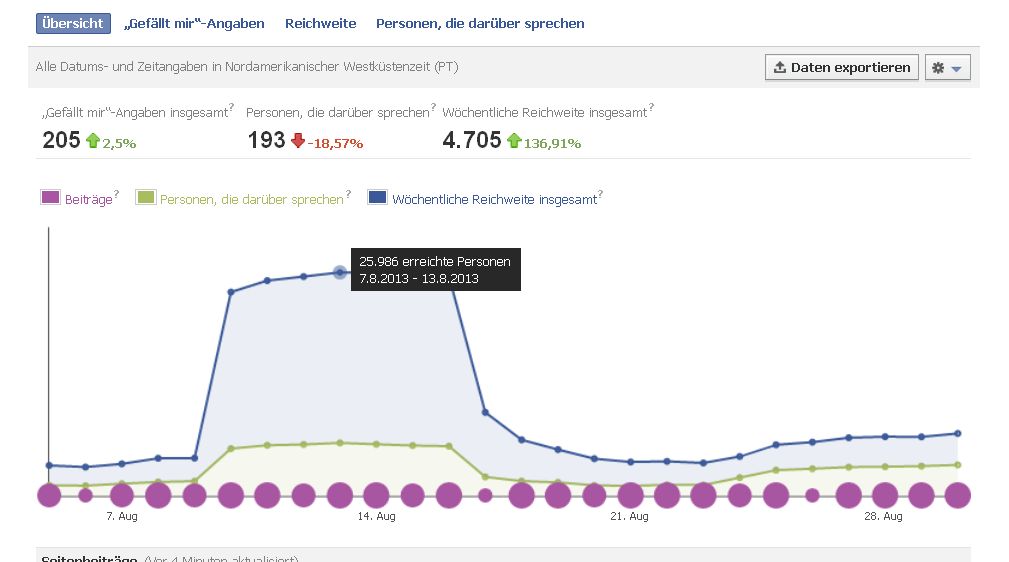1009x562 pixels.
Task: Click the gear settings icon
Action: 938,68
